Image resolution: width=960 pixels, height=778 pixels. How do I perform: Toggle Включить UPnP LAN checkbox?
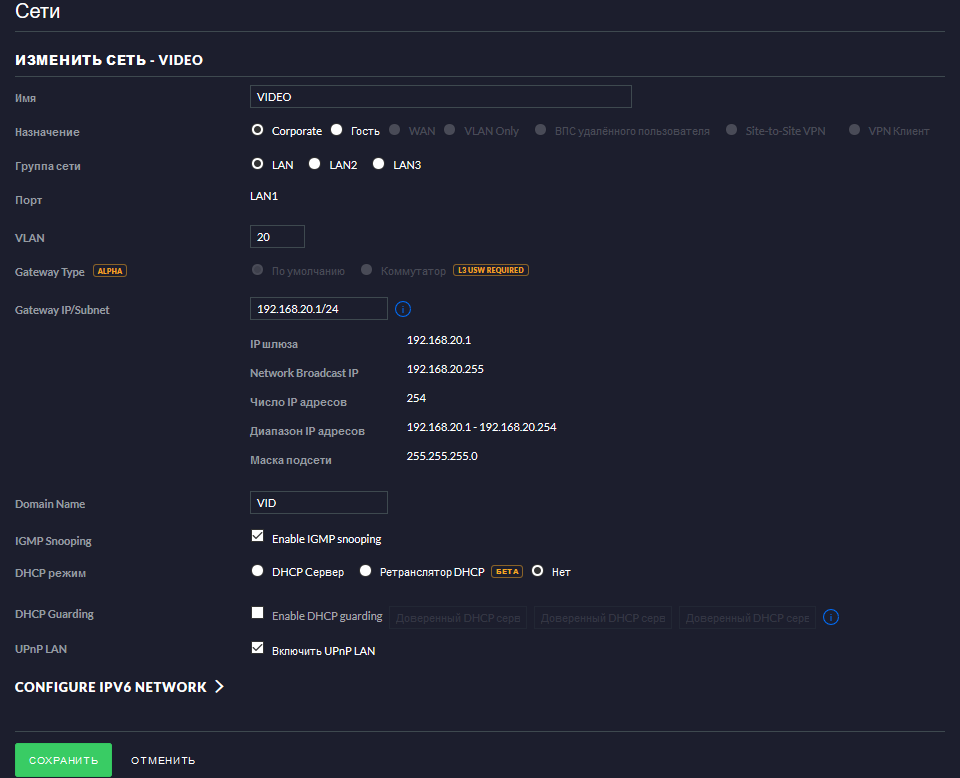pos(257,648)
